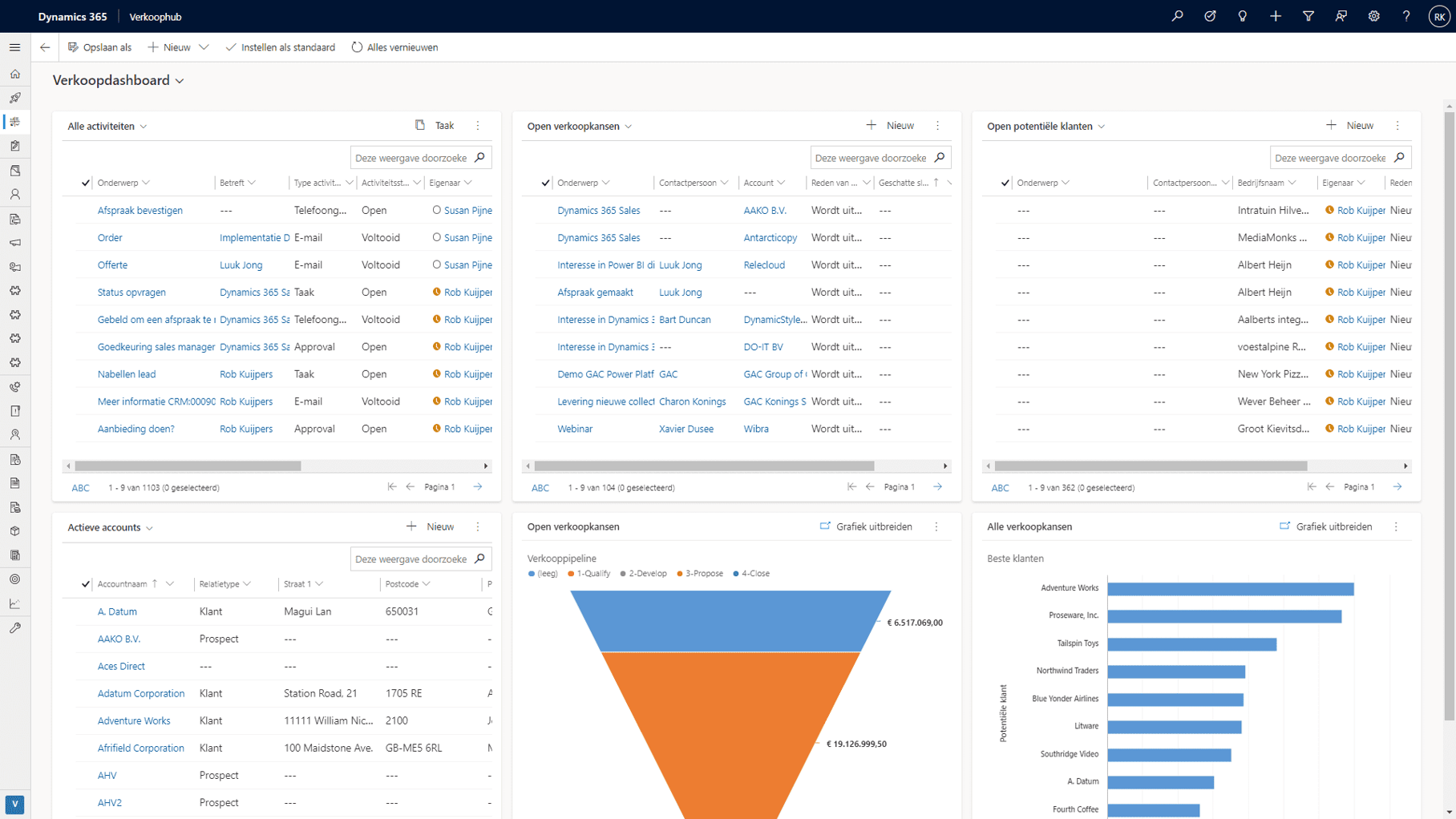Go to next page in Open verkoopkansen list
Viewport: 1456px width, 819px height.
pyautogui.click(x=937, y=486)
